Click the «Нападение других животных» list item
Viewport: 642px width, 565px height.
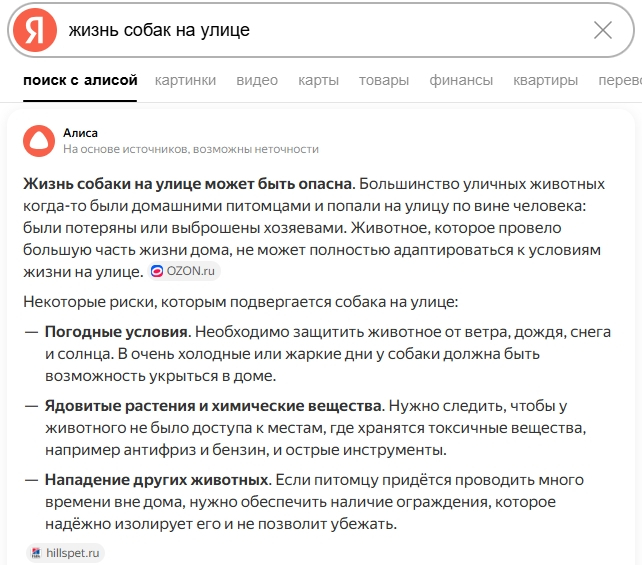pos(156,479)
